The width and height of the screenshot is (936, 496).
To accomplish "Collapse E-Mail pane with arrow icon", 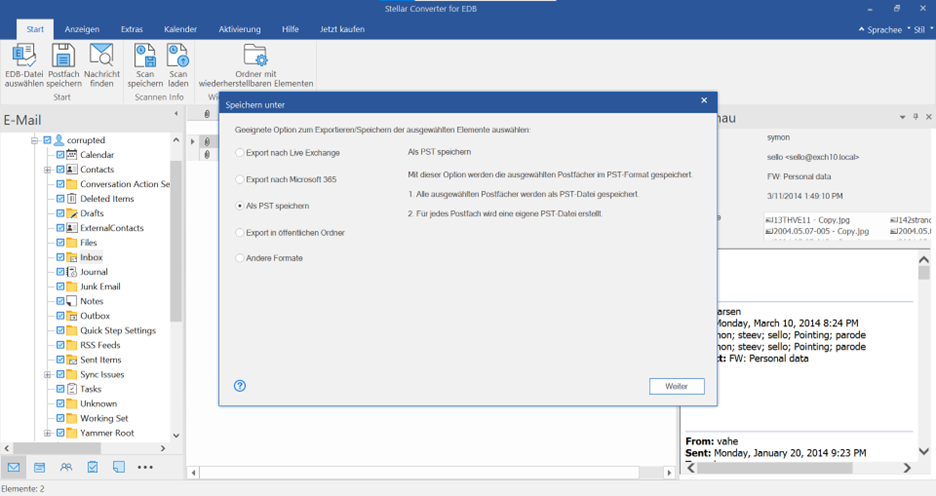I will pos(176,113).
